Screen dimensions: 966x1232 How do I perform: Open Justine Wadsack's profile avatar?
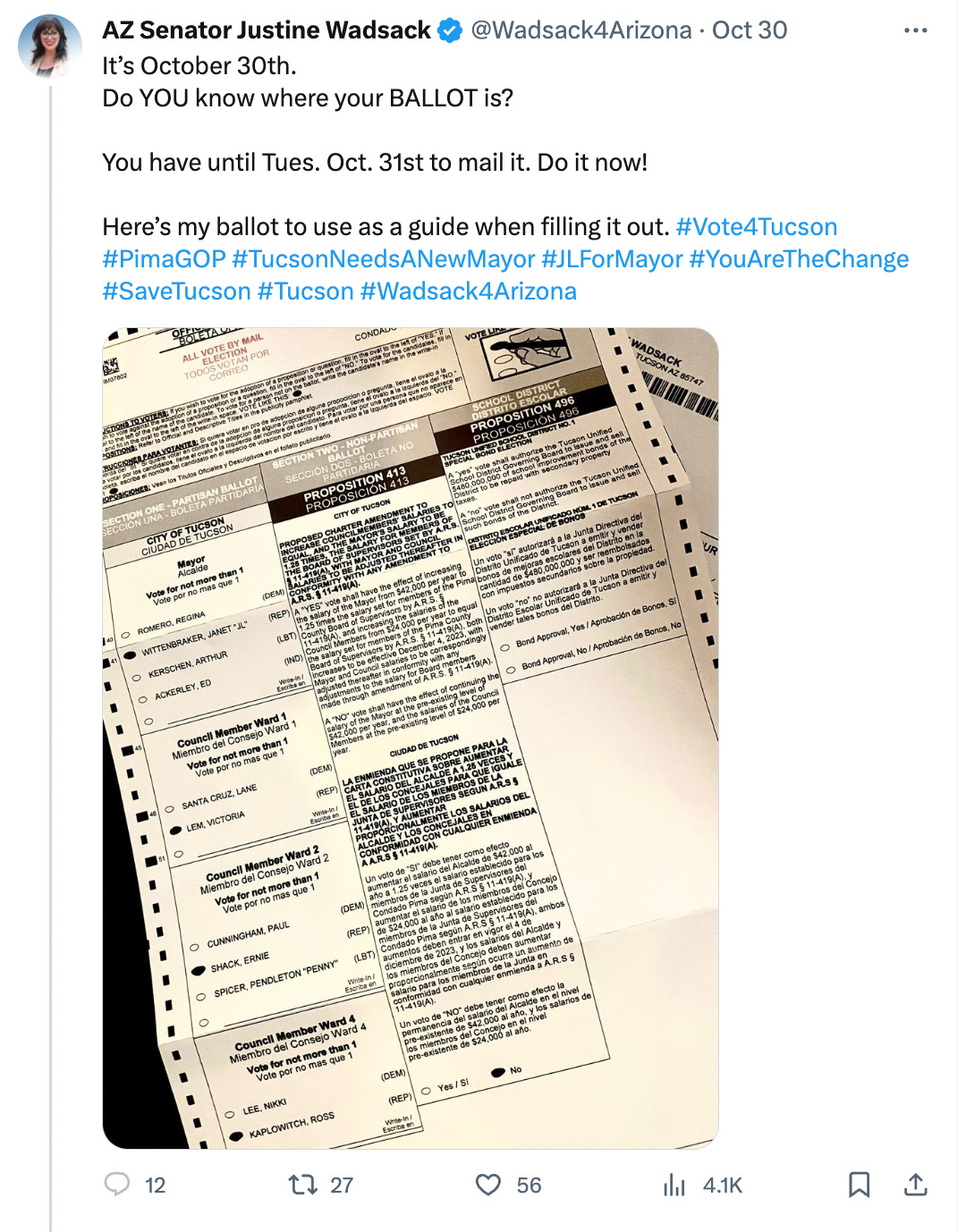[x=50, y=46]
